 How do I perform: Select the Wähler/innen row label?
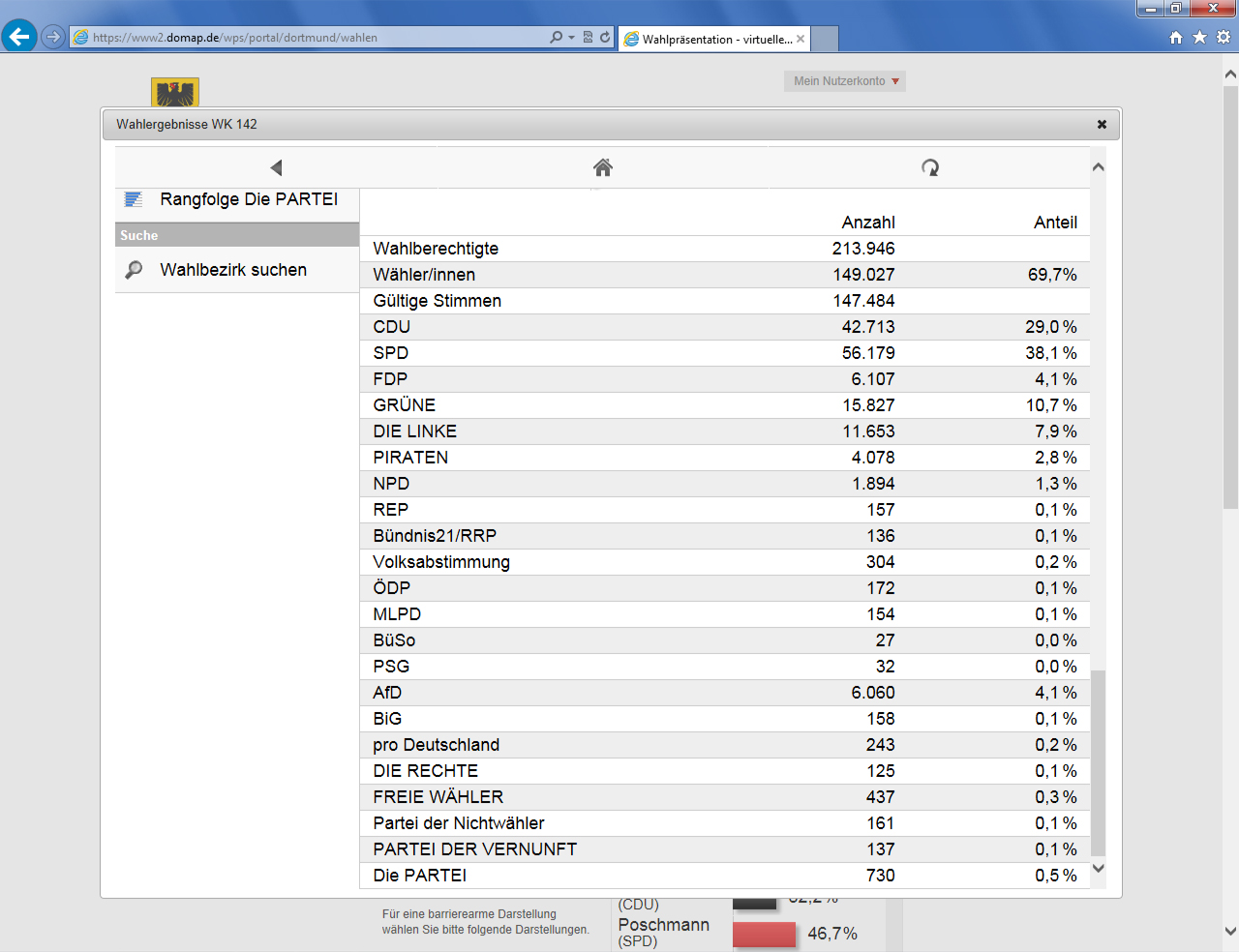coord(424,275)
